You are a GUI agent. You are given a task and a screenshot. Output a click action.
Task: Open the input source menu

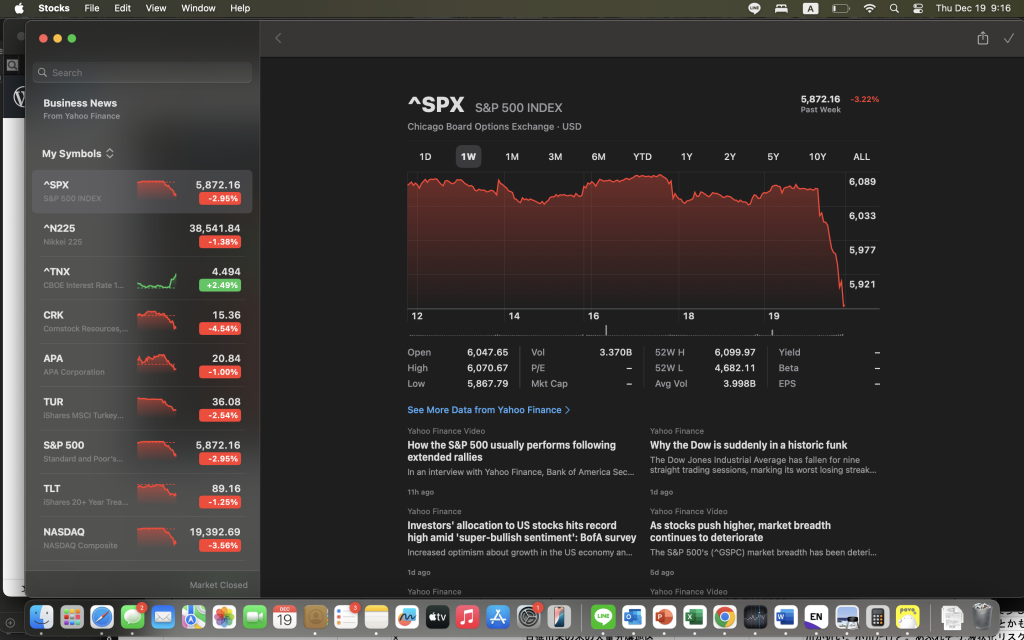point(810,8)
